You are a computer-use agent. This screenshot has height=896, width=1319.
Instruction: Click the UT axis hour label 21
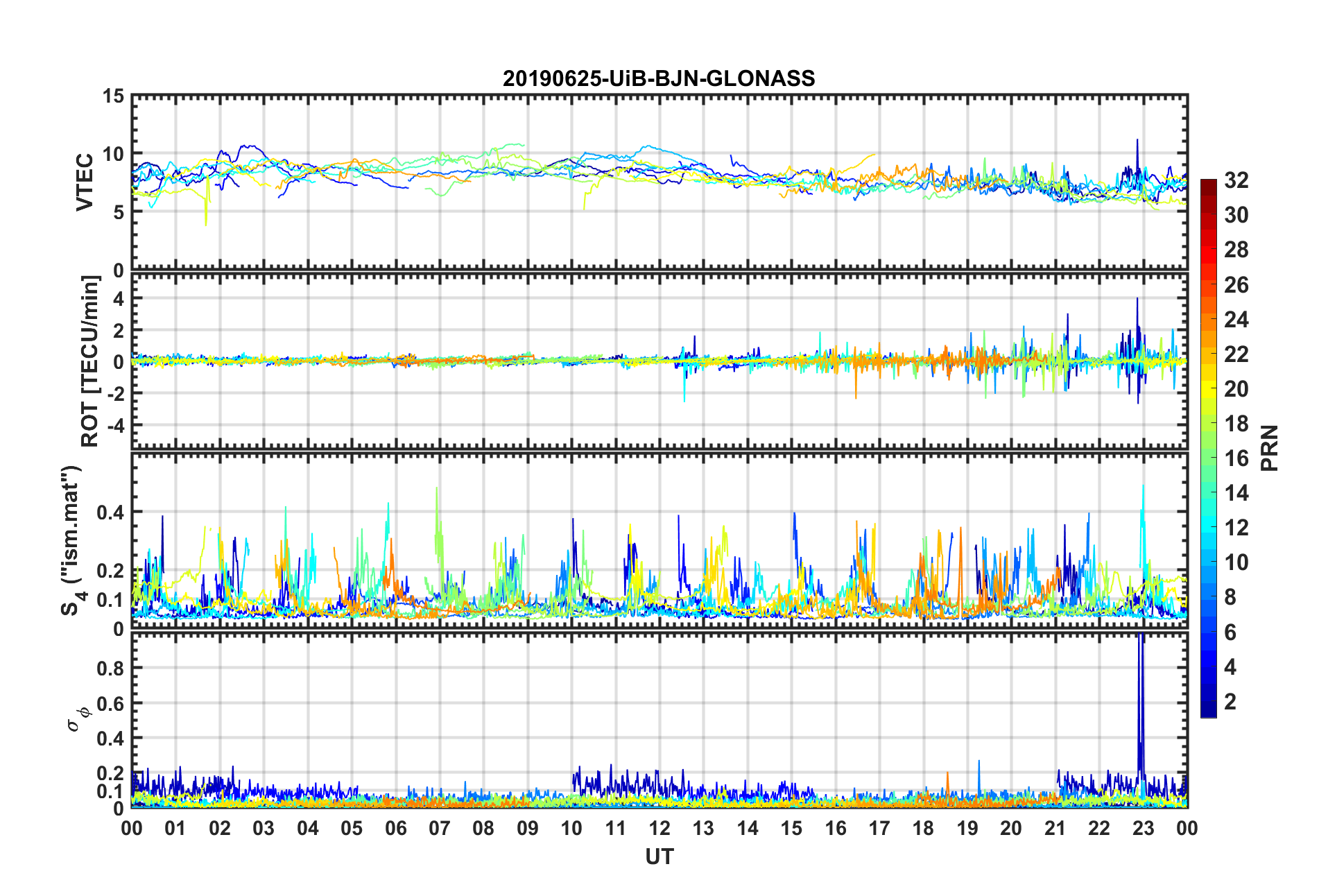1055,829
